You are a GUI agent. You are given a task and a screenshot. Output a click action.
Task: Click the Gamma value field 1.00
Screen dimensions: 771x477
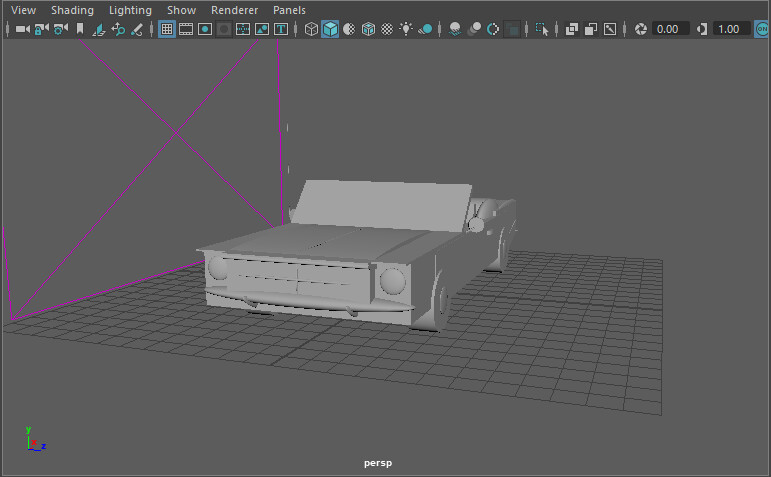click(x=731, y=29)
